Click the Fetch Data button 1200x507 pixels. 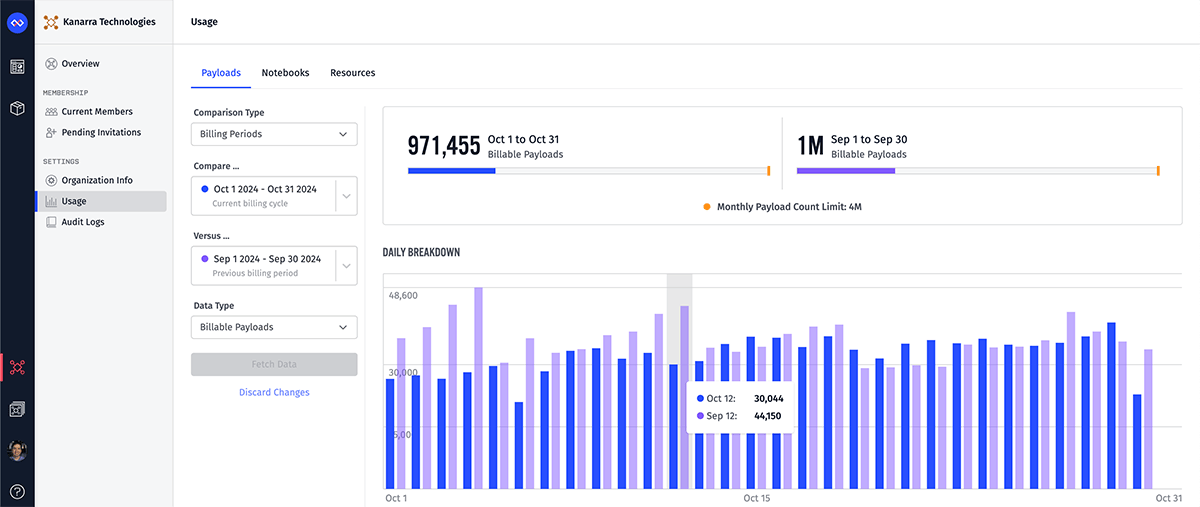273,364
